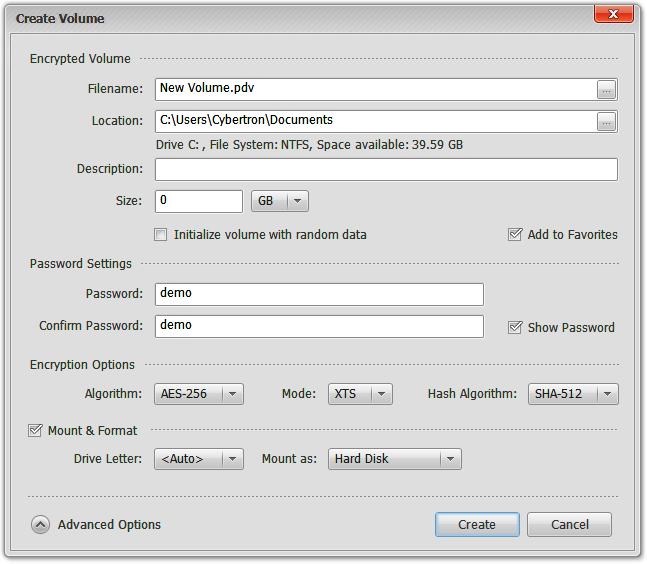This screenshot has height=564, width=647.
Task: Open the AES-256 Algorithm dropdown
Action: click(199, 394)
